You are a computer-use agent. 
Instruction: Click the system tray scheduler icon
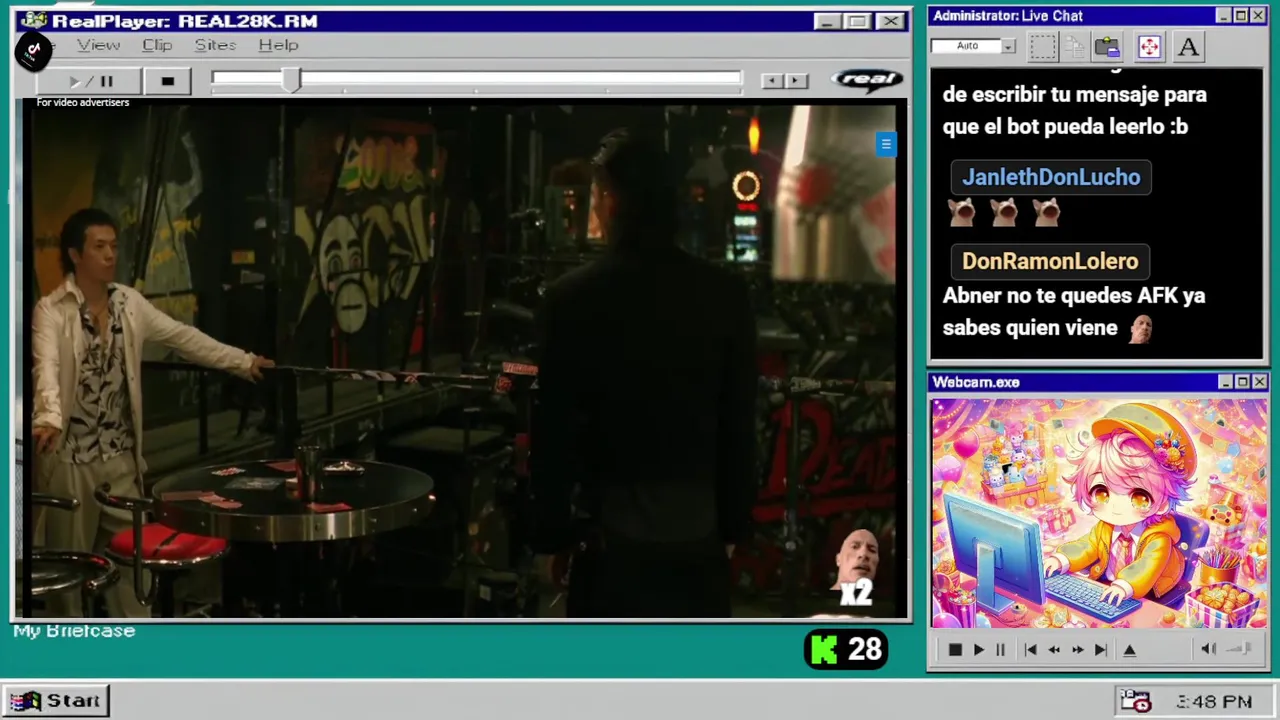pyautogui.click(x=1135, y=701)
